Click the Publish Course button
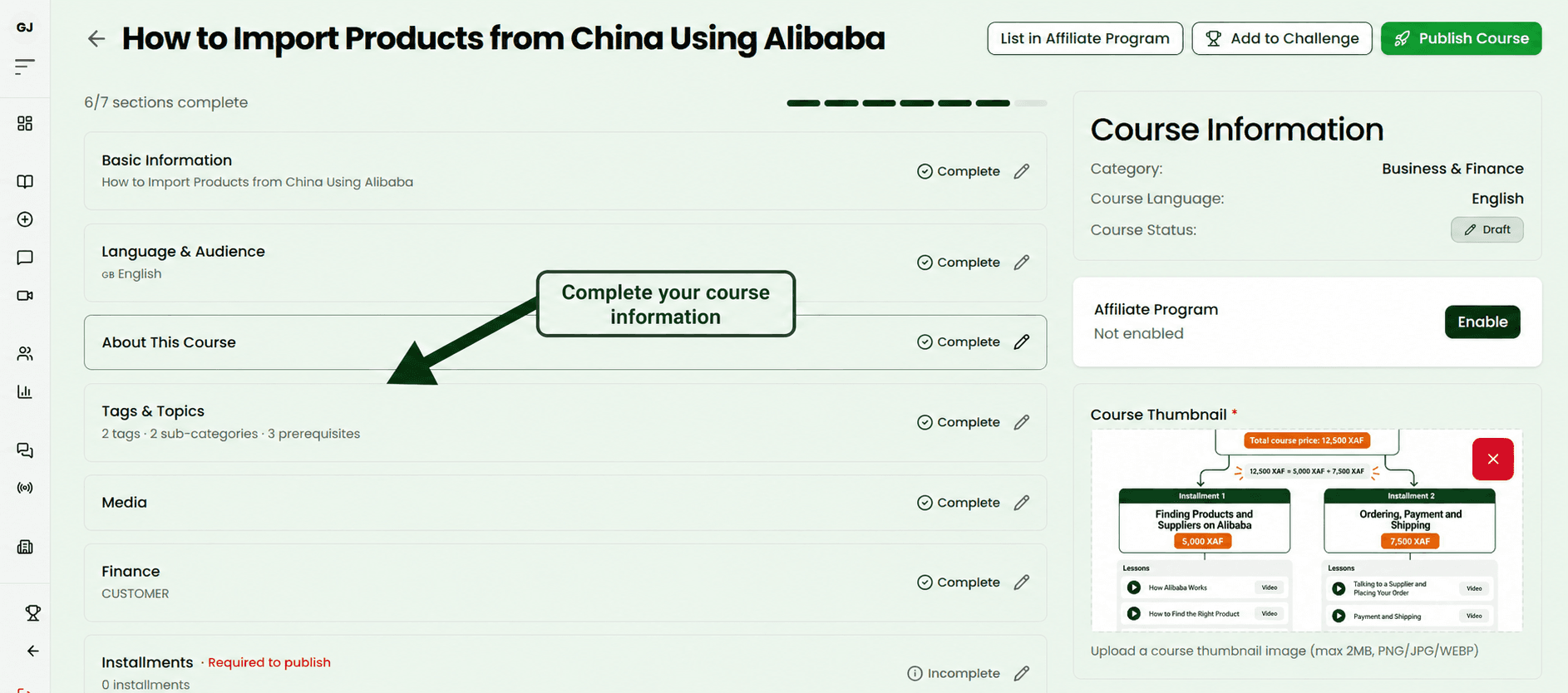This screenshot has width=1568, height=693. point(1461,38)
